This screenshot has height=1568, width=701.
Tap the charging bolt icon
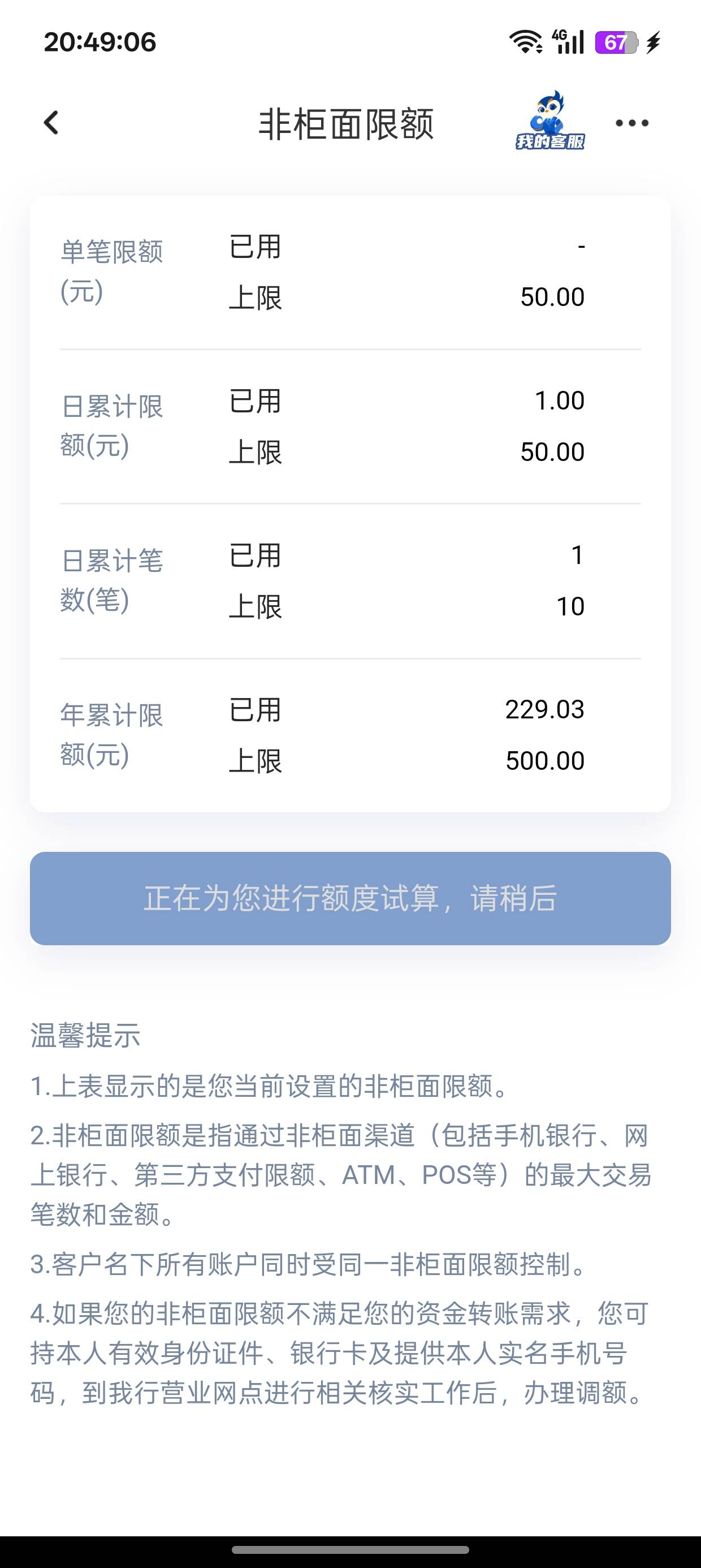[654, 42]
